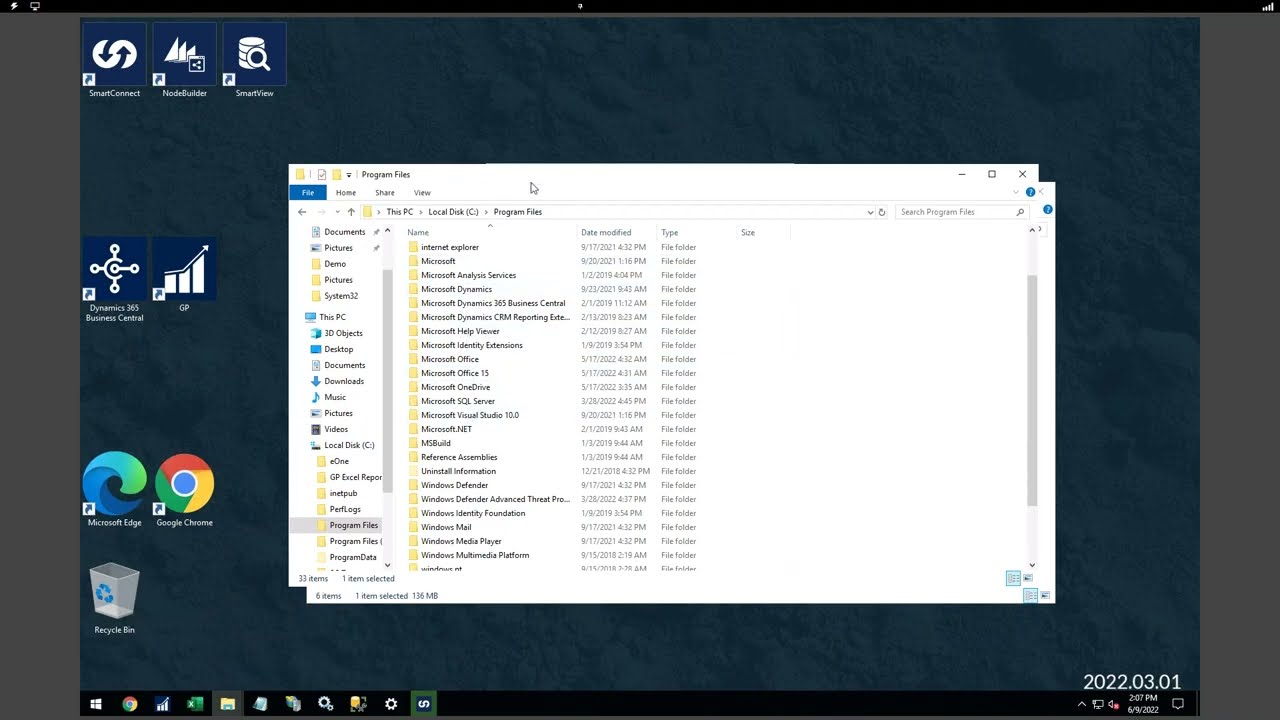1280x720 pixels.
Task: Click the chevron after Local Disk (C:) breadcrumb
Action: pos(486,212)
